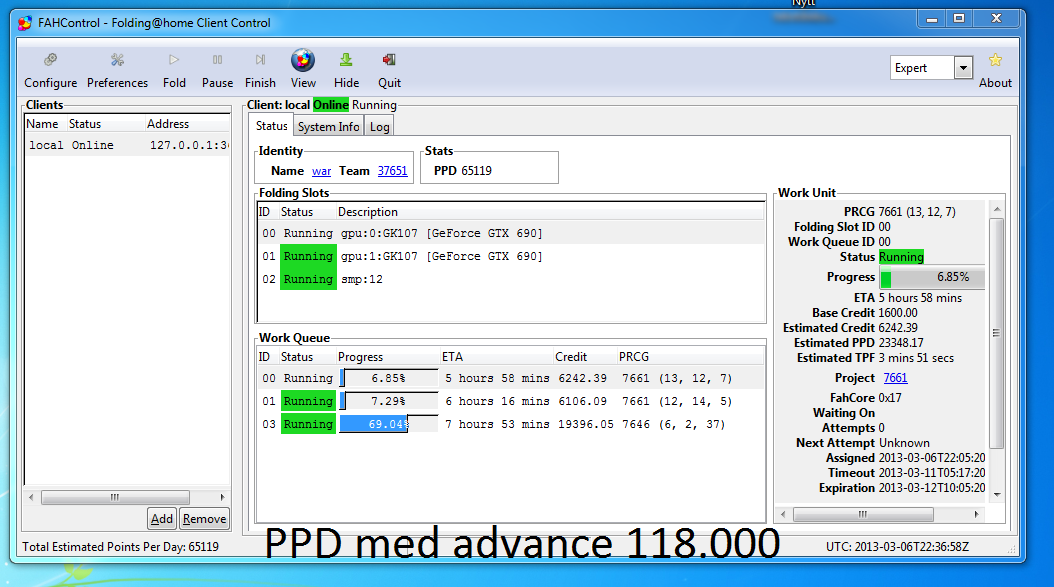Open the Preferences tools icon
Viewport: 1054px width, 587px height.
[x=118, y=60]
